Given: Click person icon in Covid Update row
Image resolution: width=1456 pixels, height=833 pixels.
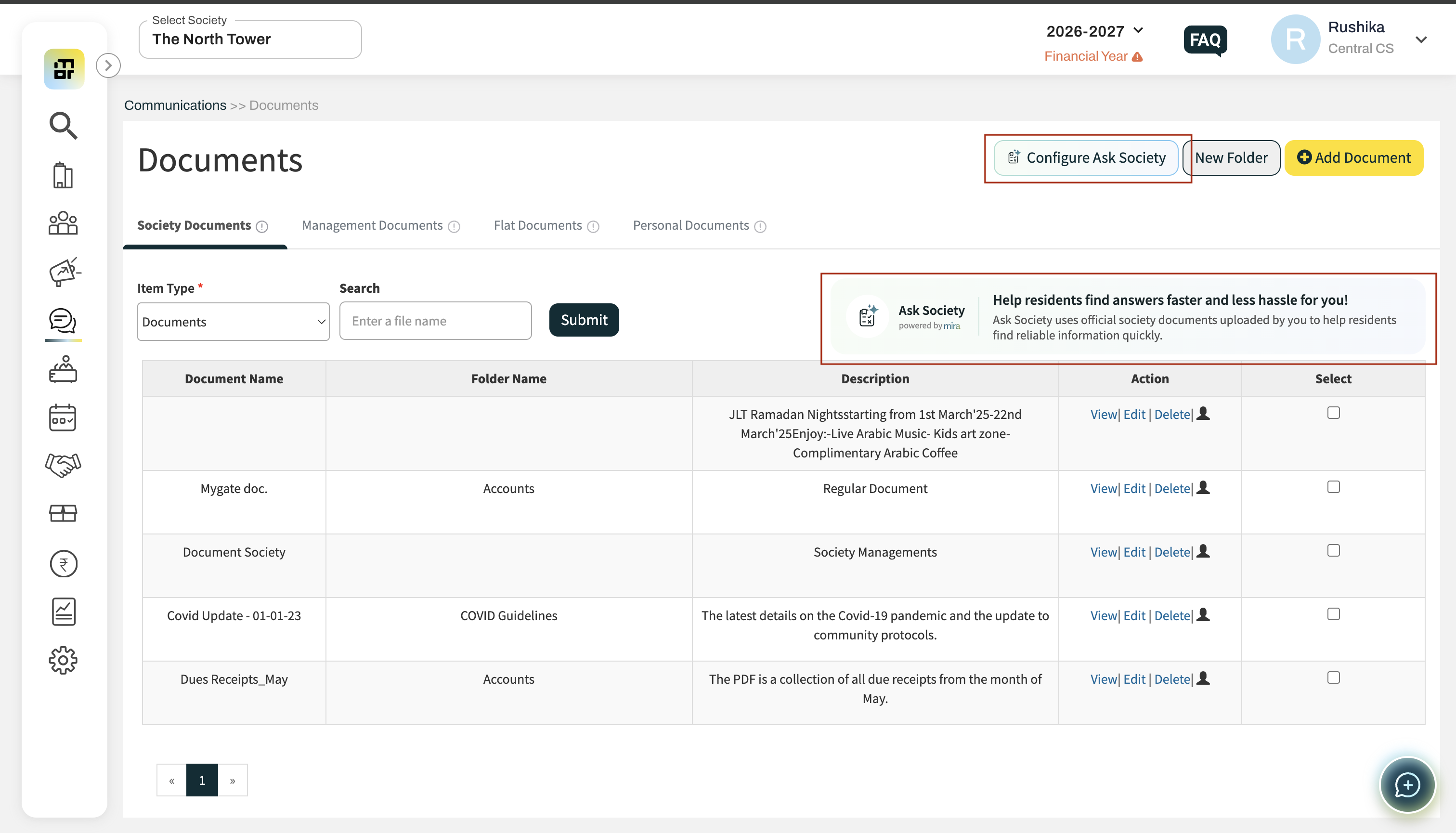Looking at the screenshot, I should coord(1203,614).
